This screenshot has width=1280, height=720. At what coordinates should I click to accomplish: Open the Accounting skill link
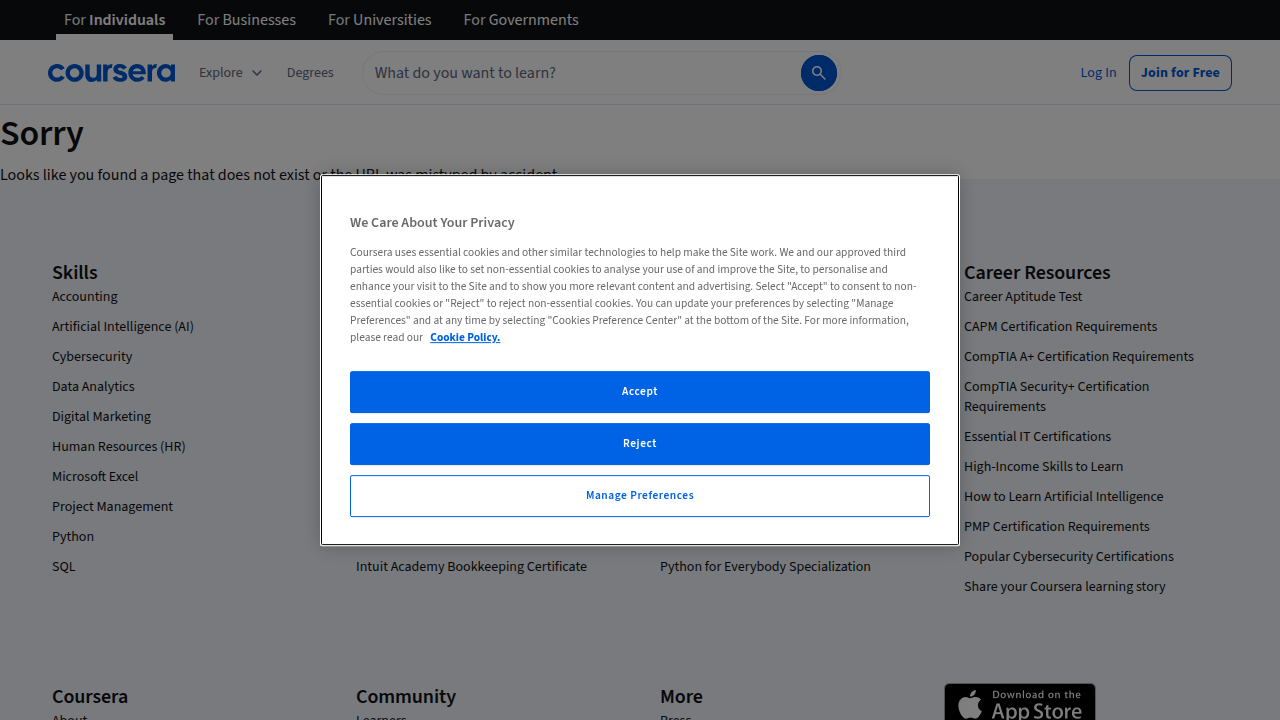pyautogui.click(x=85, y=297)
